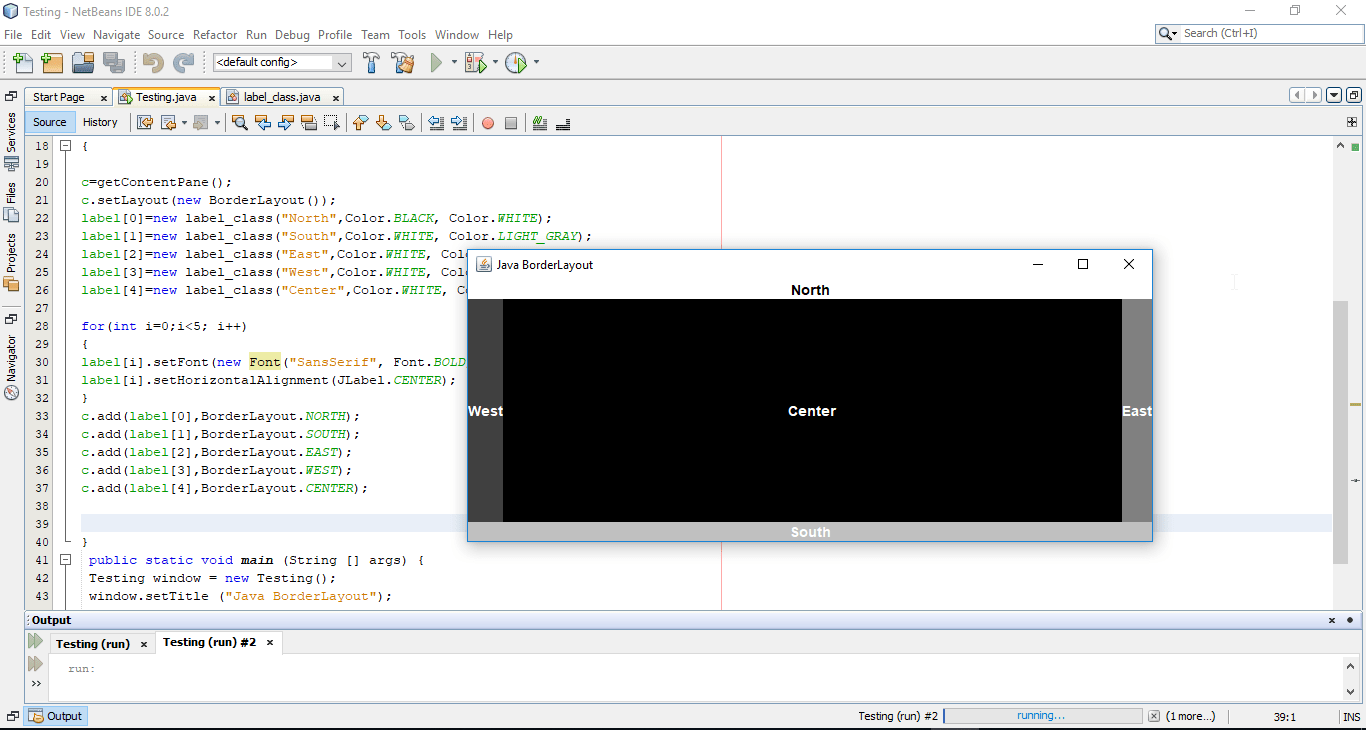Toggle comment on highlighted code
Viewport: 1366px width, 730px height.
click(539, 123)
